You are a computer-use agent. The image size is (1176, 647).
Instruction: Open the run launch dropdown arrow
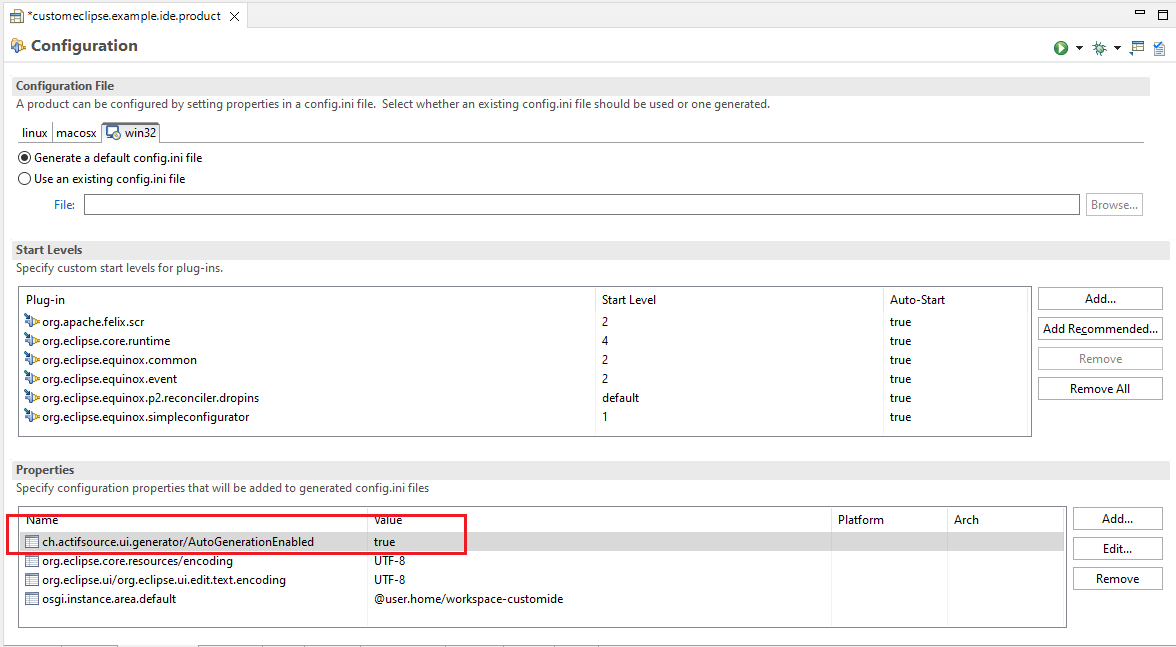[x=1079, y=48]
